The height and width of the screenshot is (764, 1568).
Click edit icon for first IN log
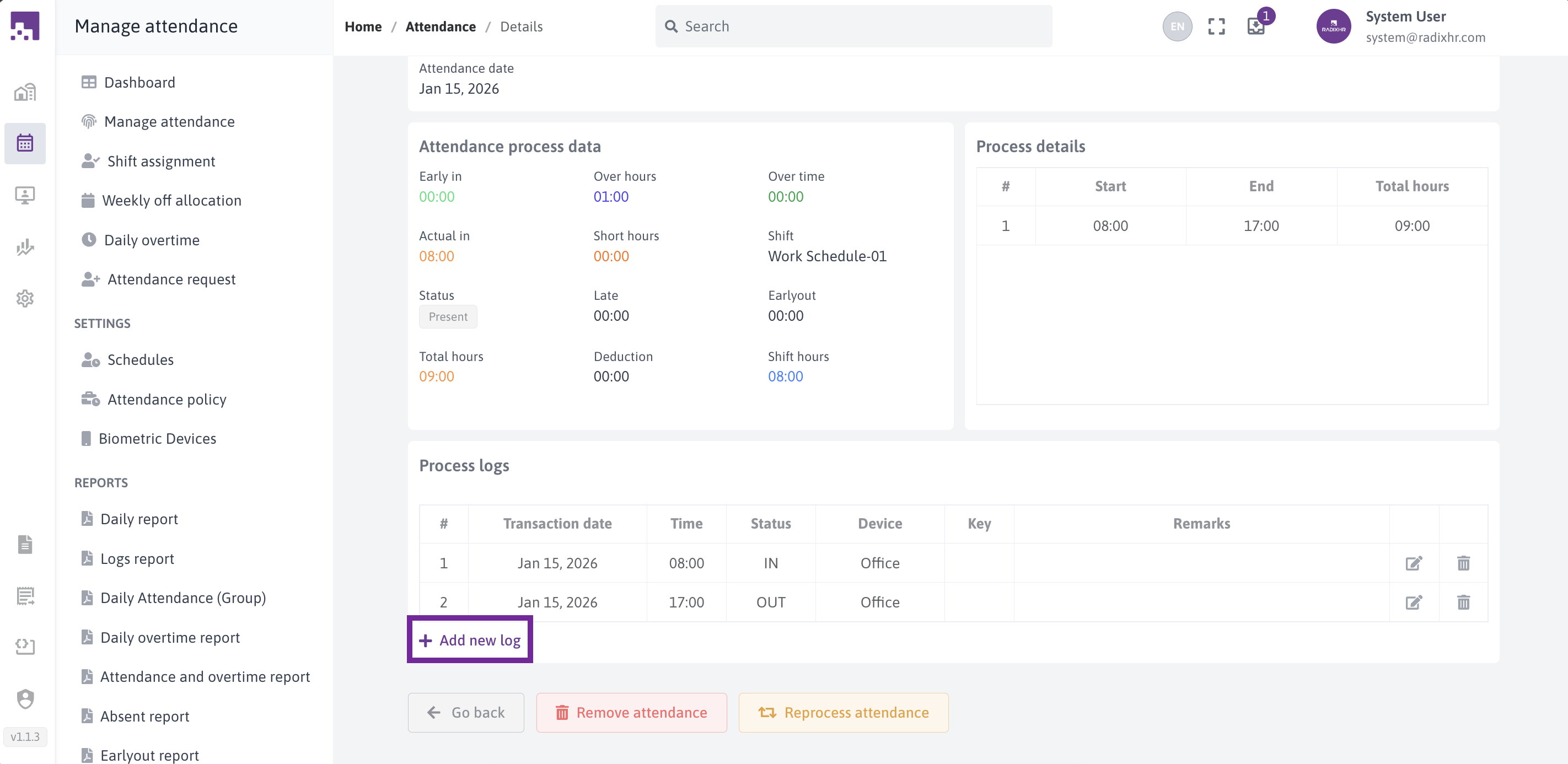[x=1413, y=563]
